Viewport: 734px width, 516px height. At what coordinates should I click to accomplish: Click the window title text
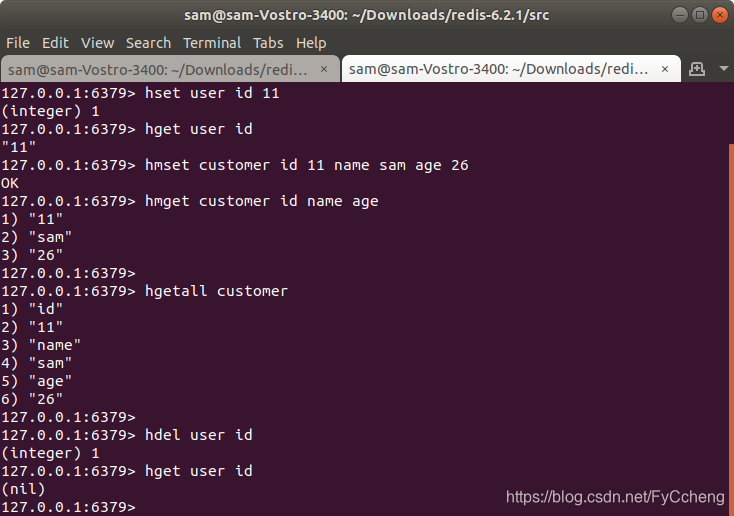(x=367, y=15)
